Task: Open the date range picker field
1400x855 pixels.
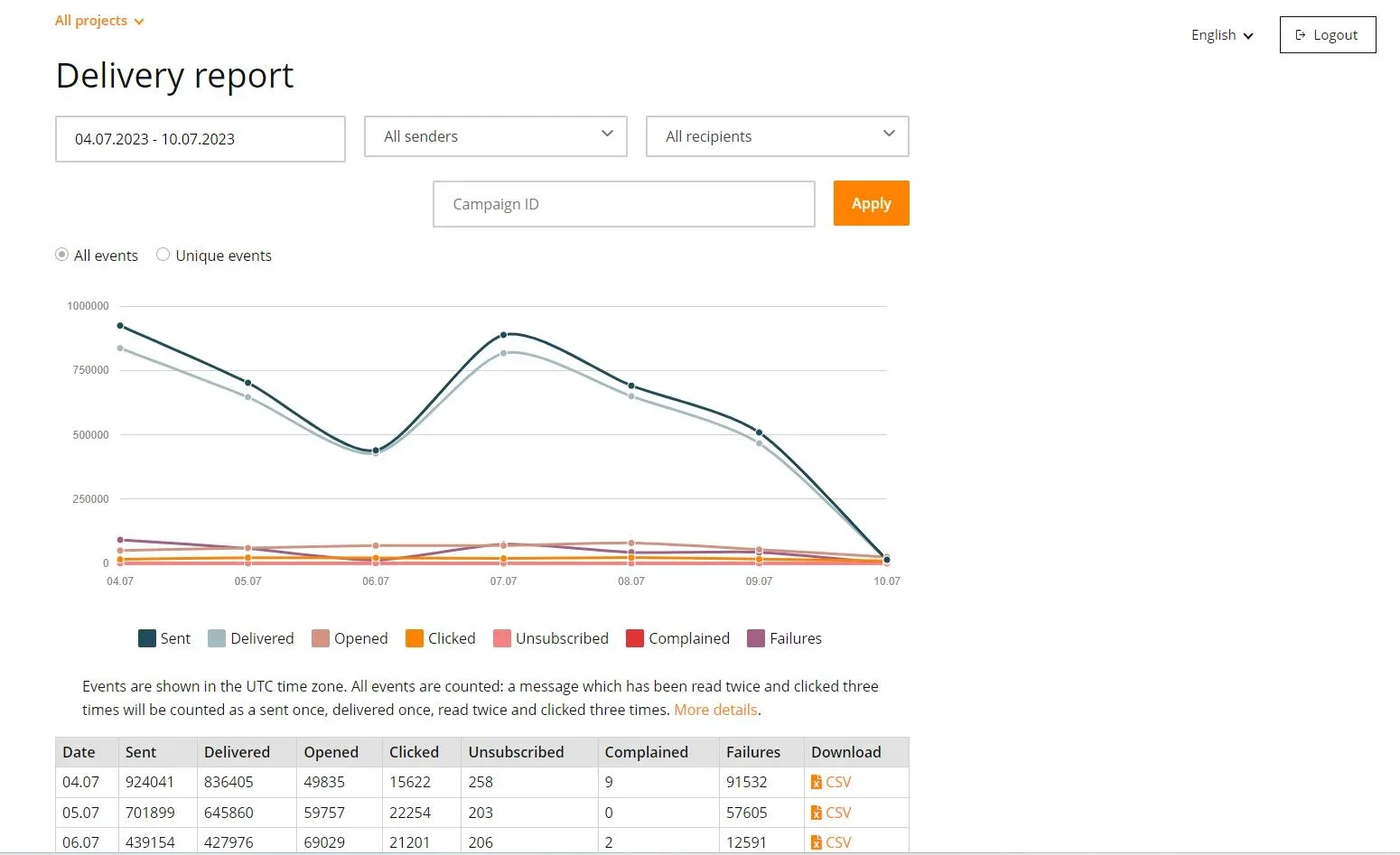Action: click(200, 139)
